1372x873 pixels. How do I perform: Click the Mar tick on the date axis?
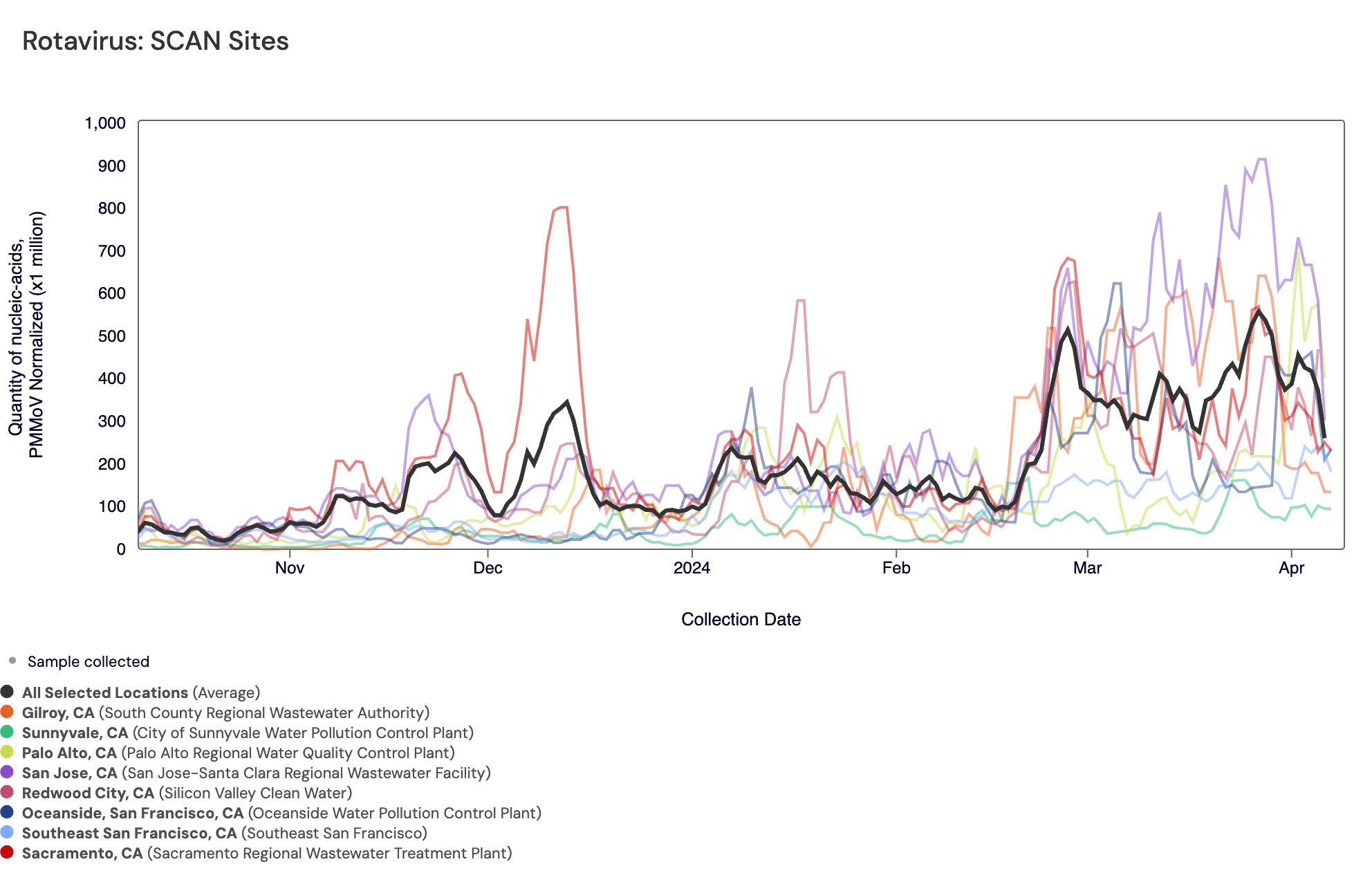point(1087,568)
